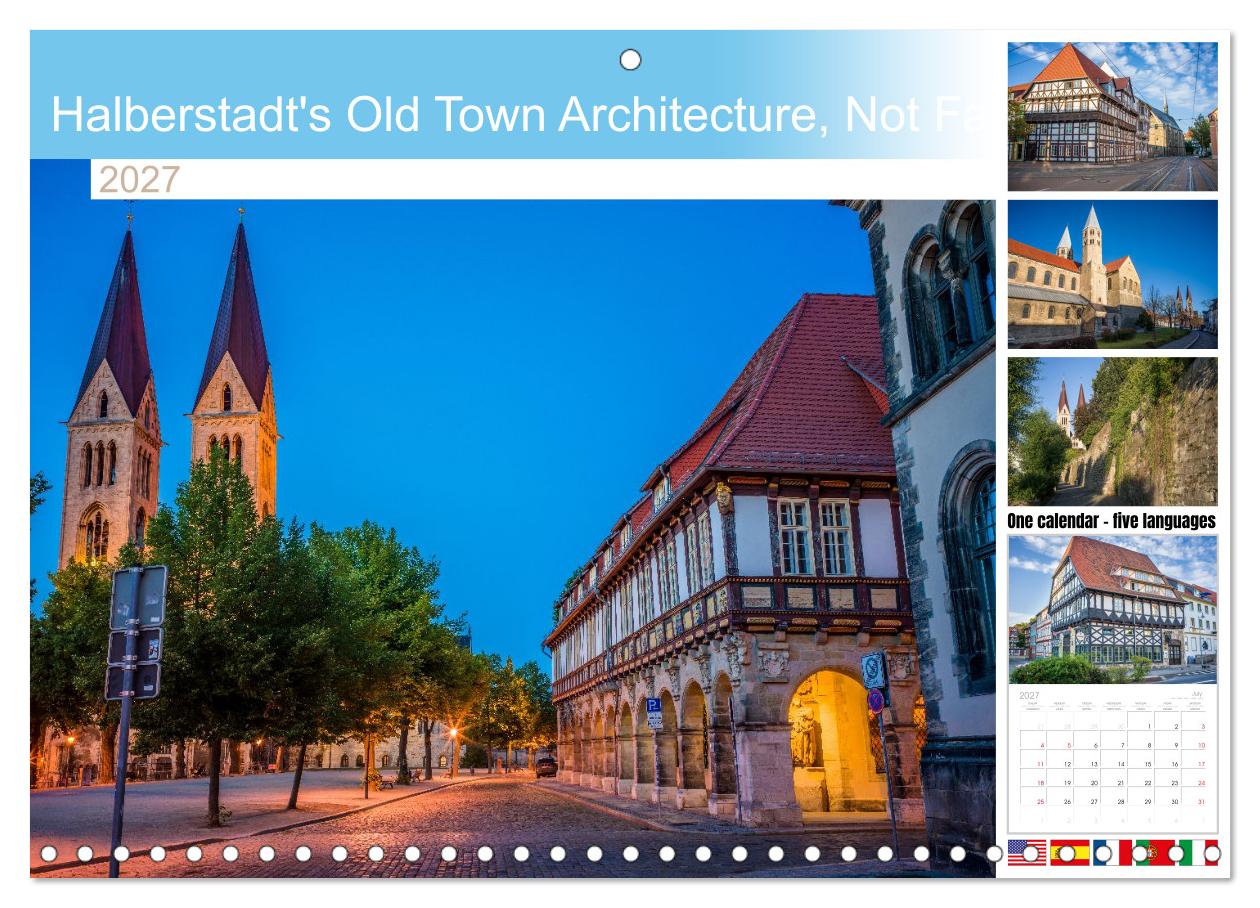Select day 31 in the July grid
Viewport: 1260px width, 908px height.
(1202, 802)
